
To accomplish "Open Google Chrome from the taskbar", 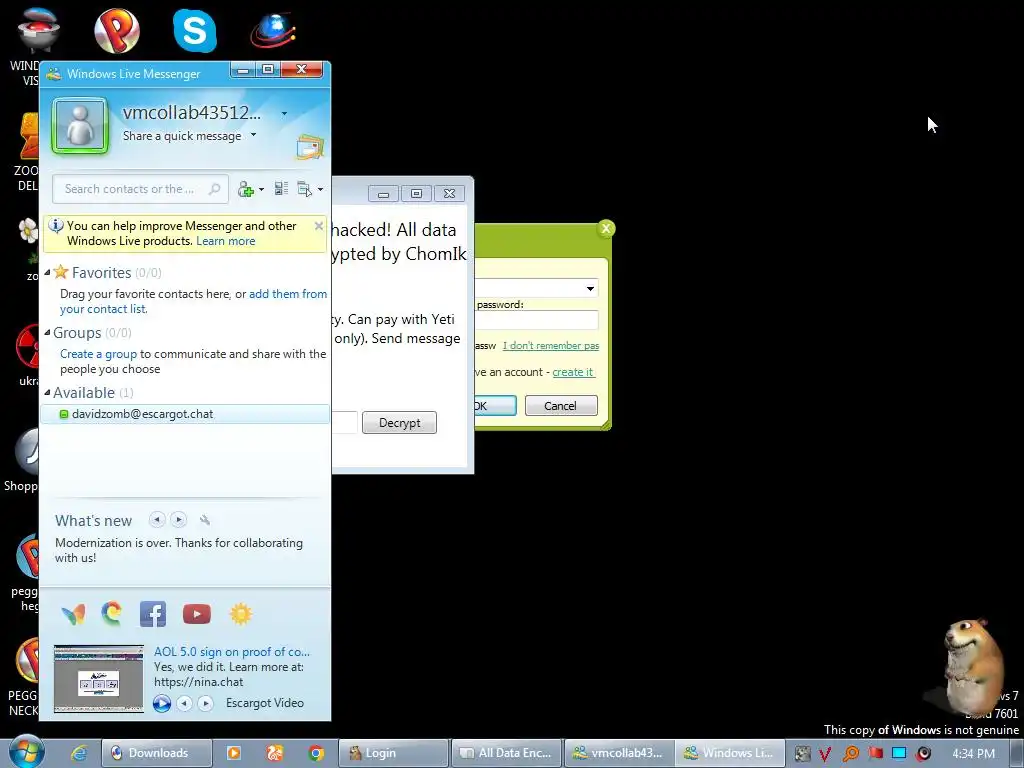I will click(x=316, y=753).
